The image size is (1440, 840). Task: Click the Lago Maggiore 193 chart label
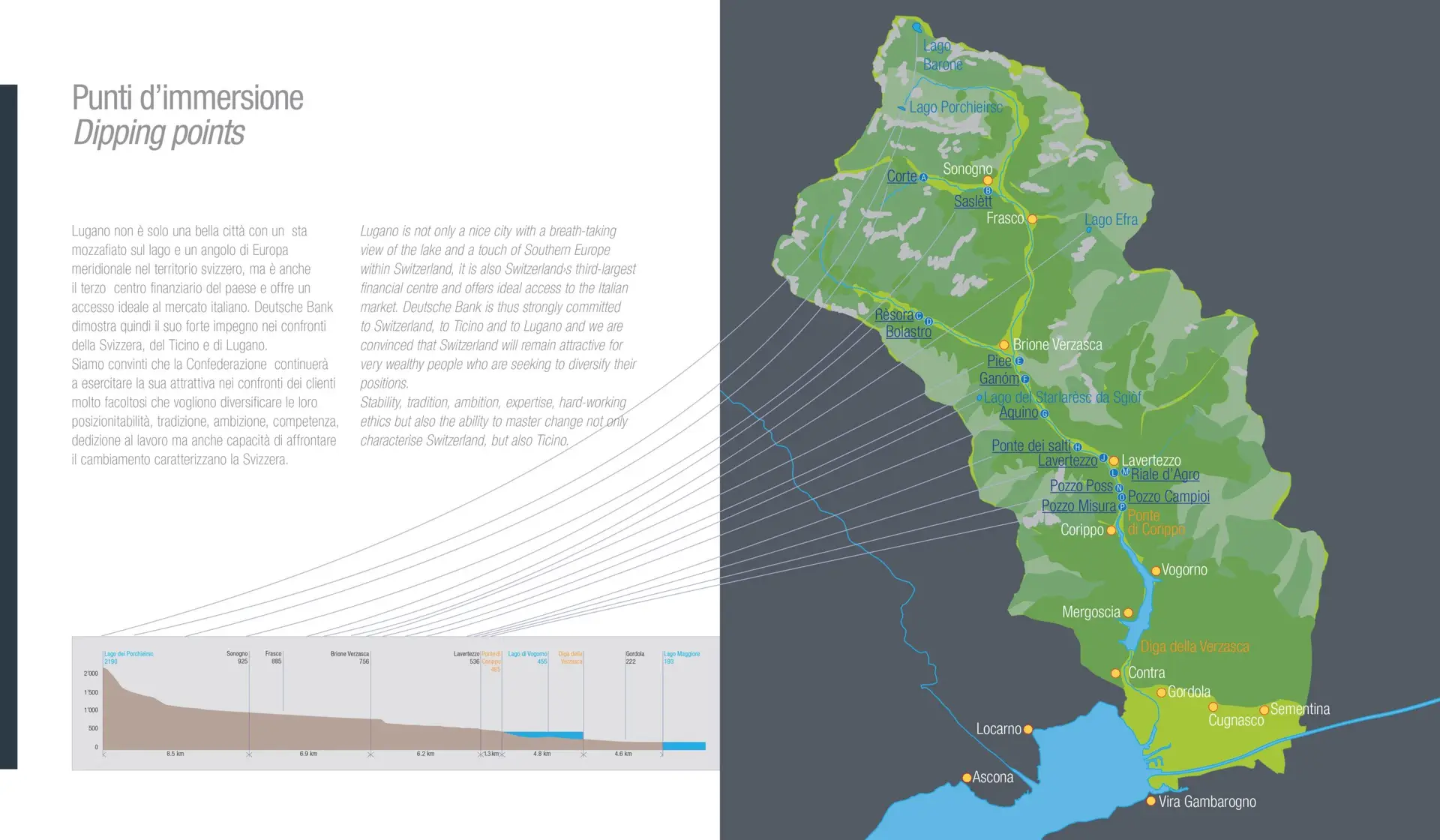(681, 658)
